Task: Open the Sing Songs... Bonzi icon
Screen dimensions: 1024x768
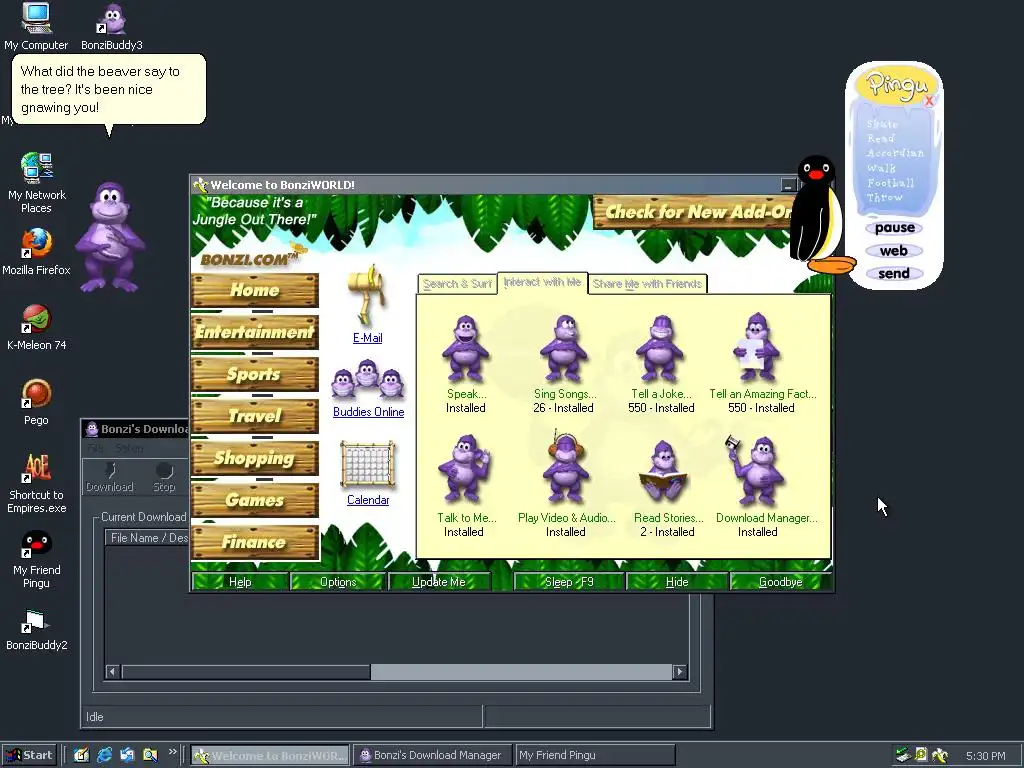Action: pyautogui.click(x=563, y=349)
